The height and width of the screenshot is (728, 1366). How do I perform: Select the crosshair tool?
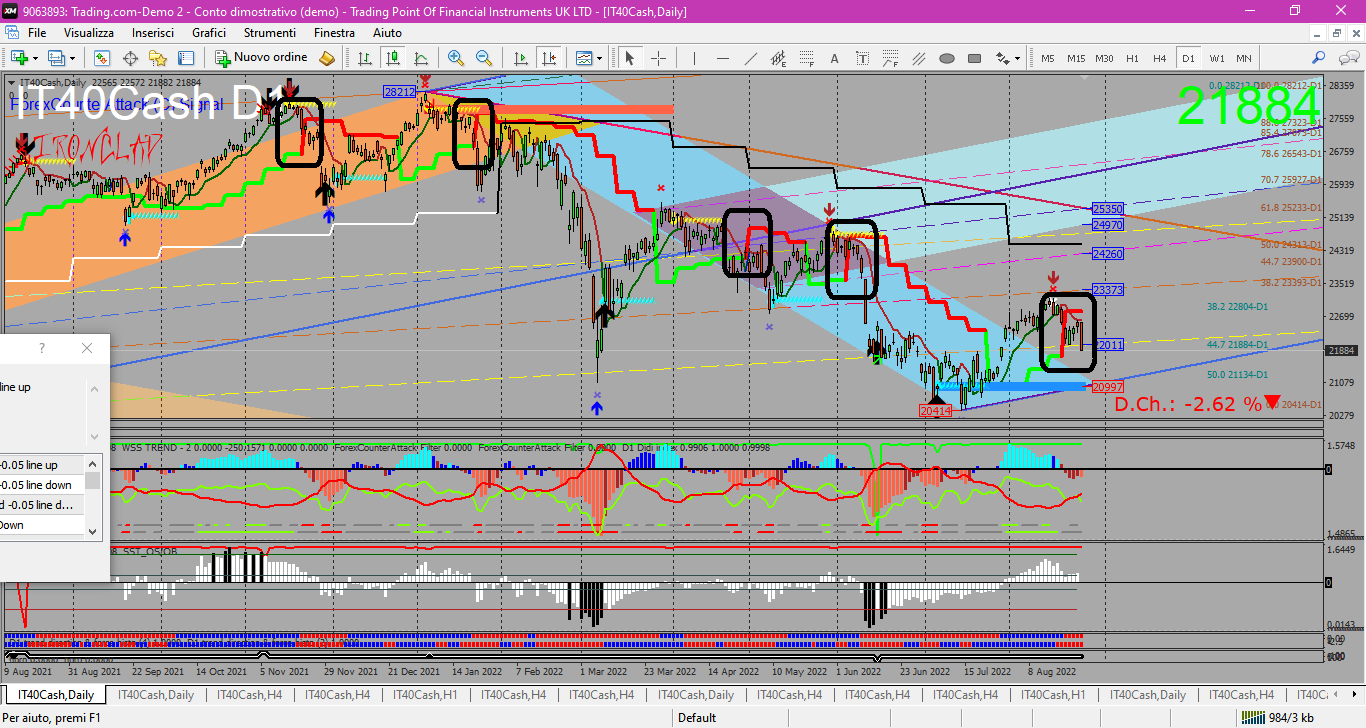click(658, 58)
